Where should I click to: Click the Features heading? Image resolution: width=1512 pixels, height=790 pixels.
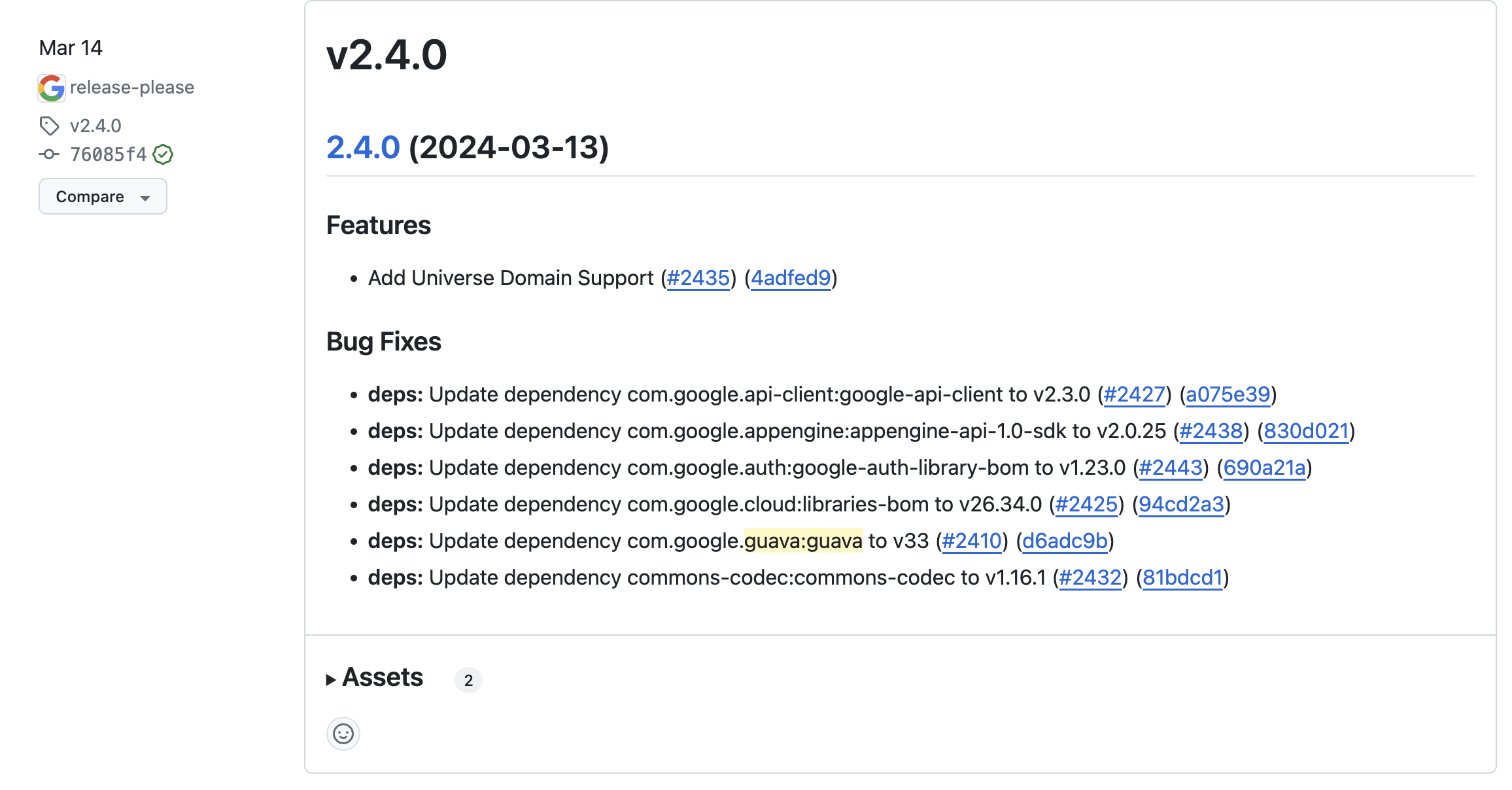point(379,226)
